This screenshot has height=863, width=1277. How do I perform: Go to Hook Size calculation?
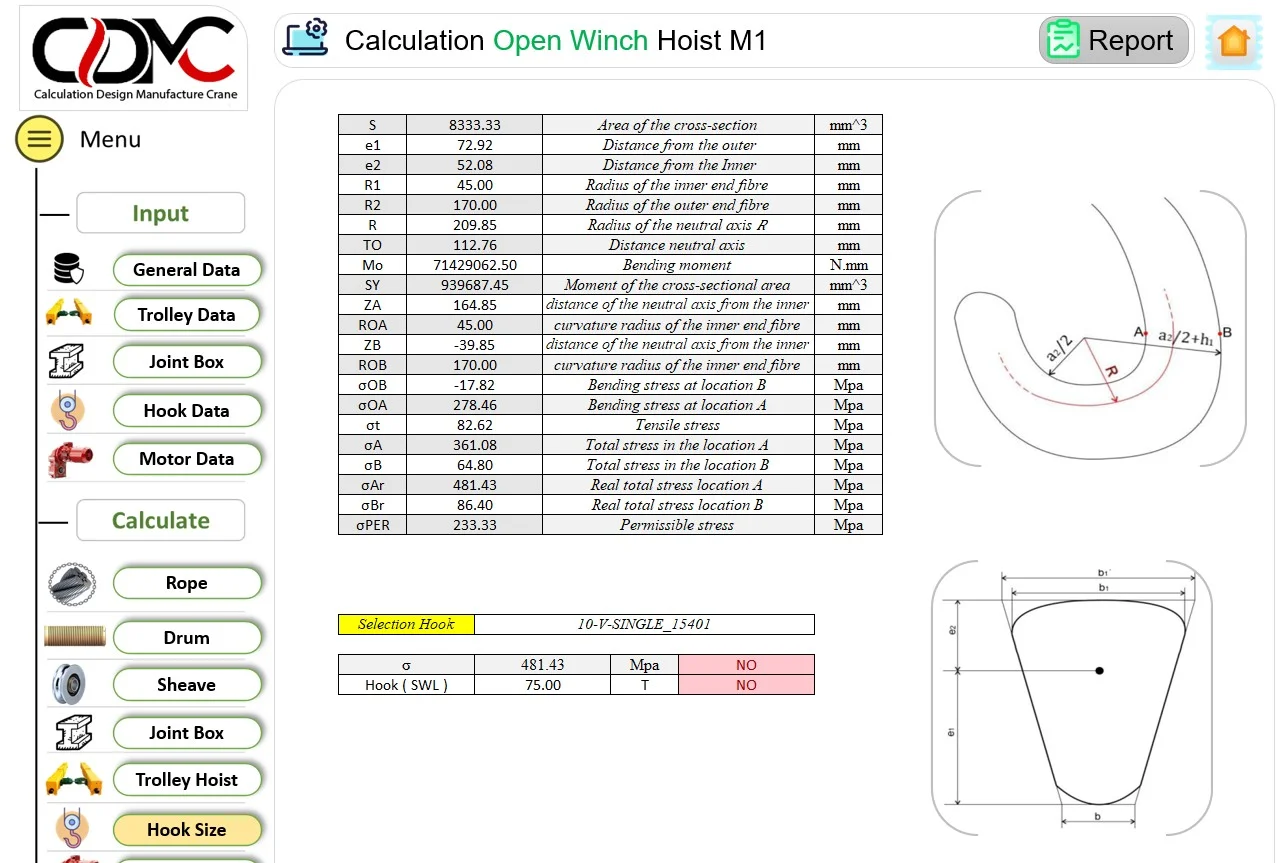point(186,830)
